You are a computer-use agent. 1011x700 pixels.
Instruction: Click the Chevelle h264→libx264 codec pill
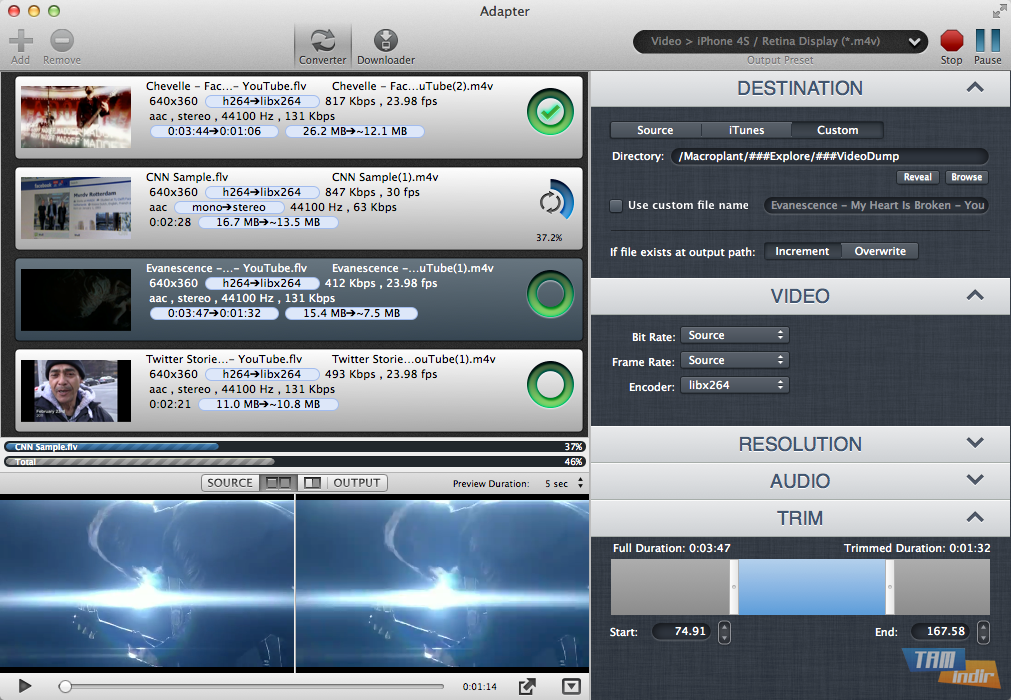262,101
